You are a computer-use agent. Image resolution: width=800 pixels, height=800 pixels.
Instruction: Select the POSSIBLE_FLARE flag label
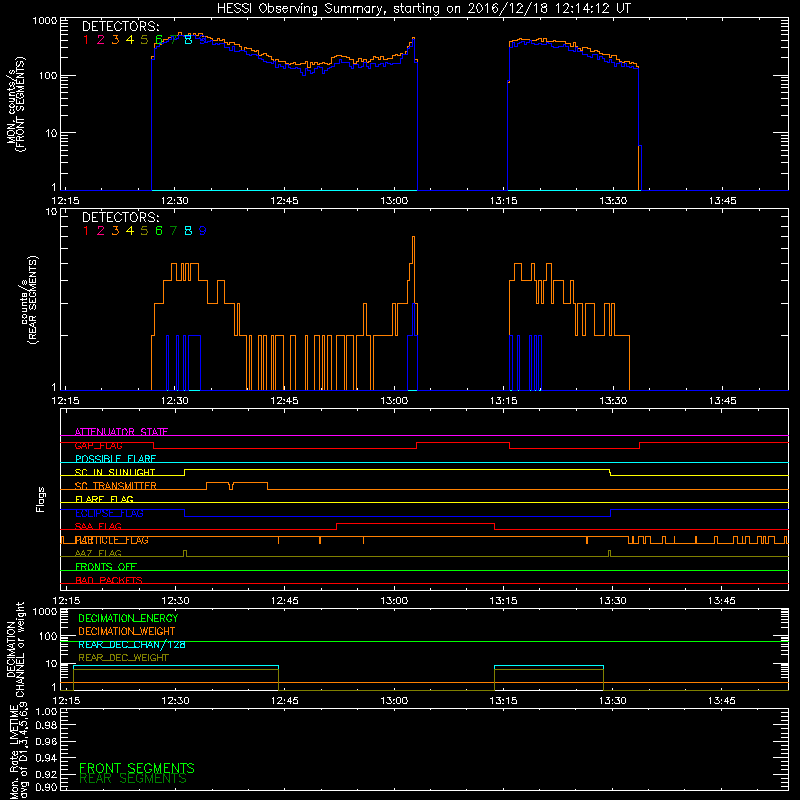(115, 459)
